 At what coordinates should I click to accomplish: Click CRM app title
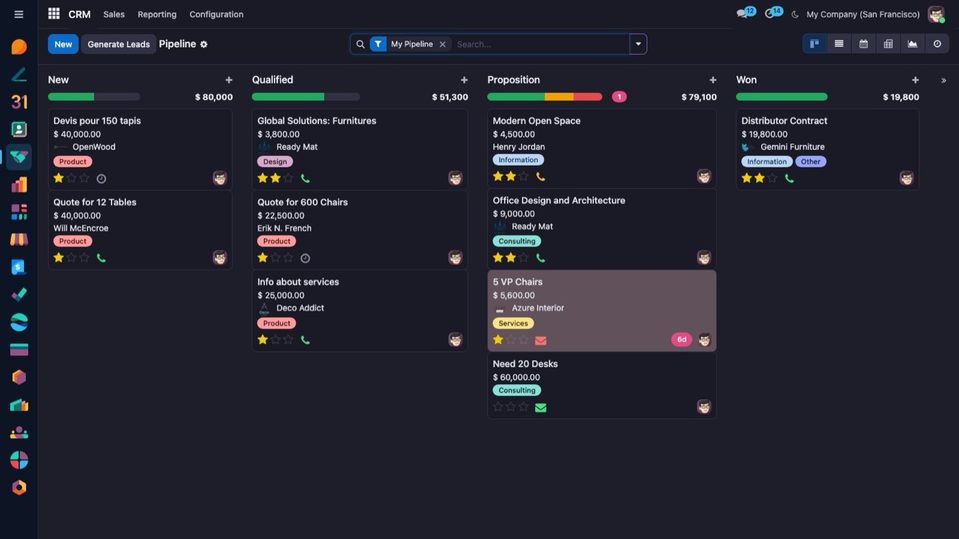coord(80,14)
